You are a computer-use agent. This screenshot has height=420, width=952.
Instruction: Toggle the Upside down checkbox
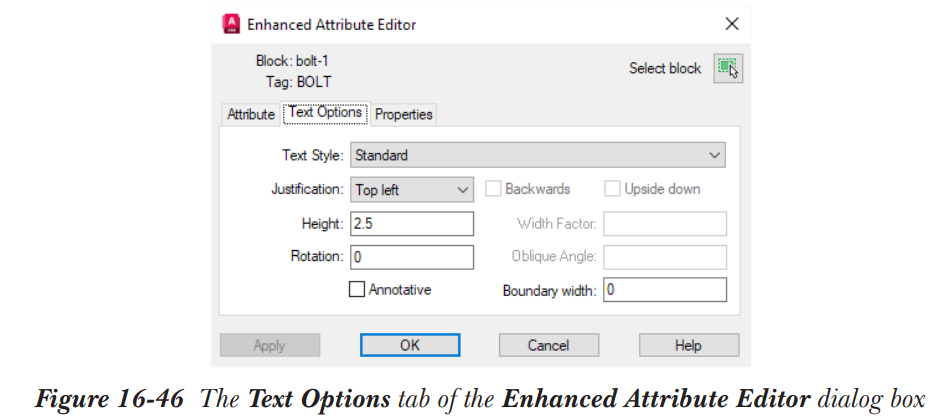click(x=612, y=189)
